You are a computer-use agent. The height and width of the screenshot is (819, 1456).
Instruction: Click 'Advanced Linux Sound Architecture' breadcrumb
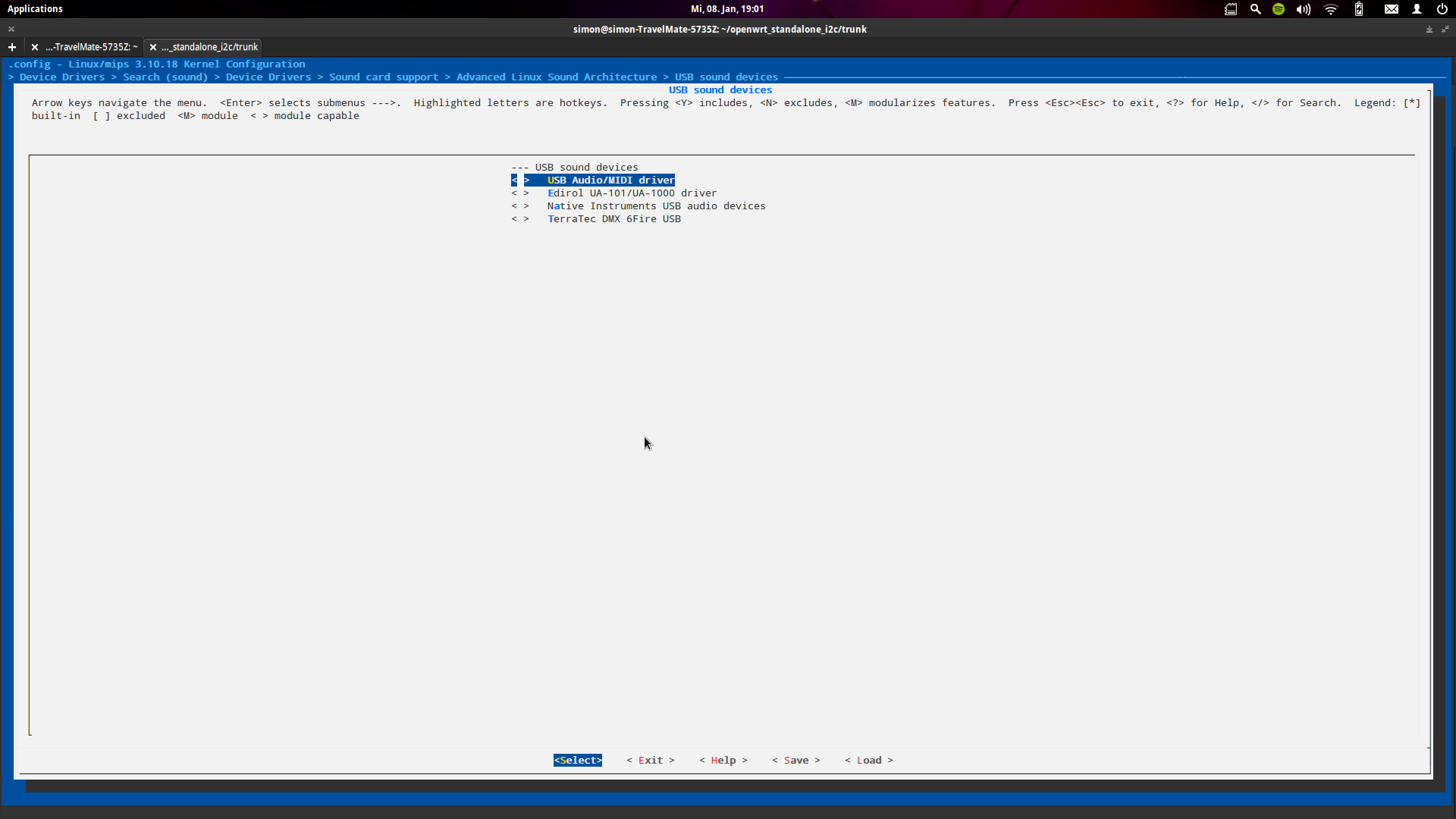coord(557,77)
